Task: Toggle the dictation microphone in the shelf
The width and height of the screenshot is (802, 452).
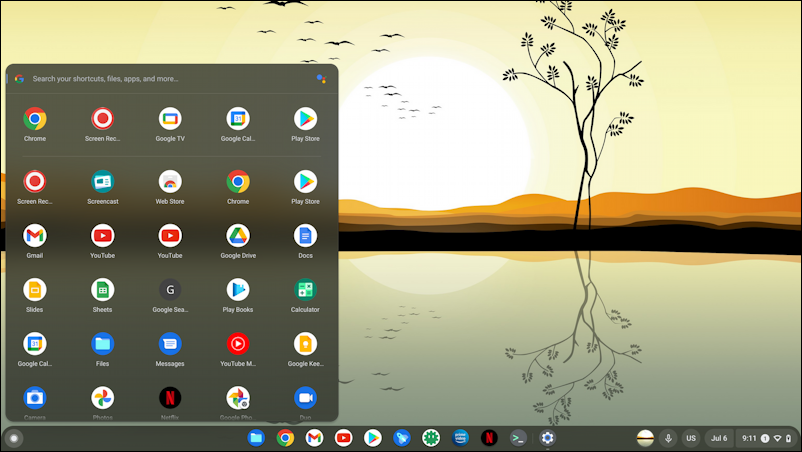Action: pos(668,438)
